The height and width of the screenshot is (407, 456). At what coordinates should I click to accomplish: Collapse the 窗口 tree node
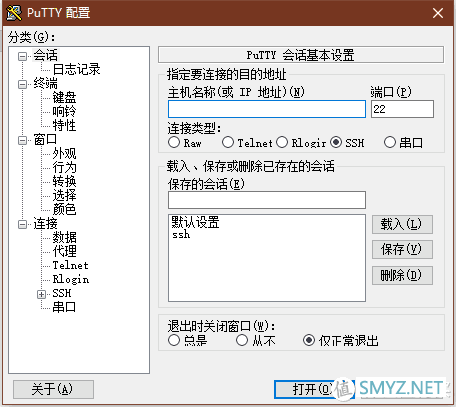pyautogui.click(x=23, y=140)
